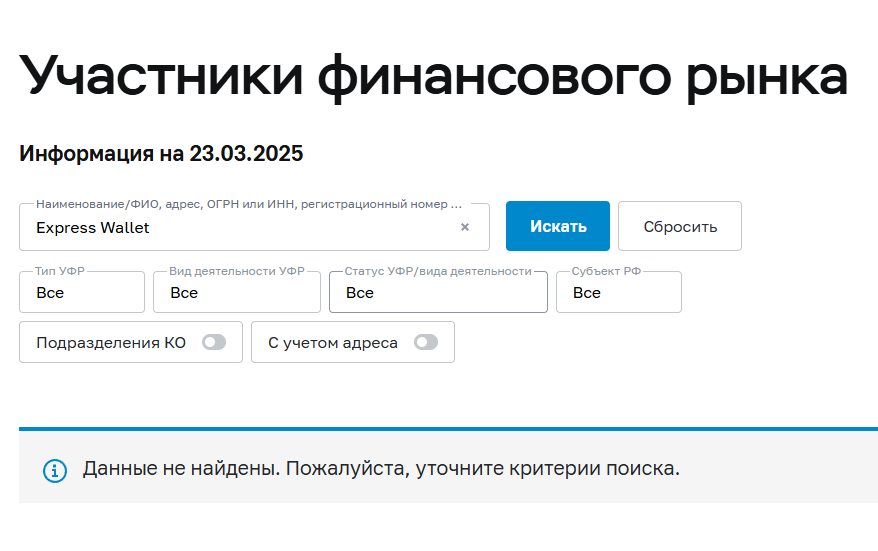
Task: Clear the Express Wallet search text
Action: (x=465, y=227)
